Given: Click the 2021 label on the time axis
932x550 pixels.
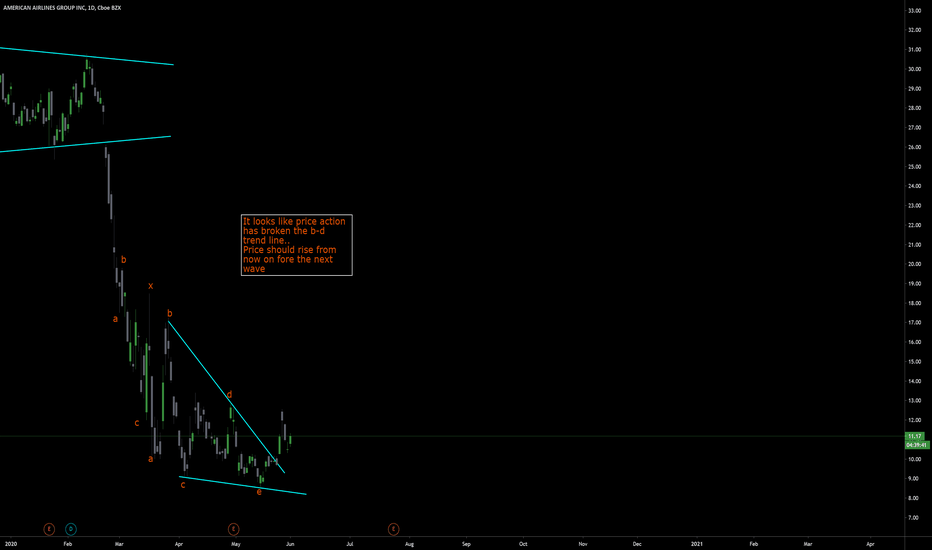Looking at the screenshot, I should (697, 544).
